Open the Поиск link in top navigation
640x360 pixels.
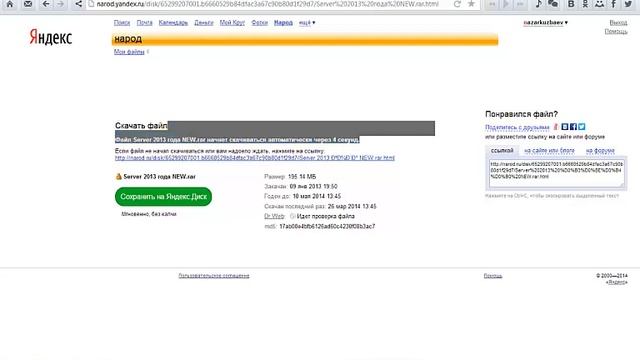pos(122,23)
